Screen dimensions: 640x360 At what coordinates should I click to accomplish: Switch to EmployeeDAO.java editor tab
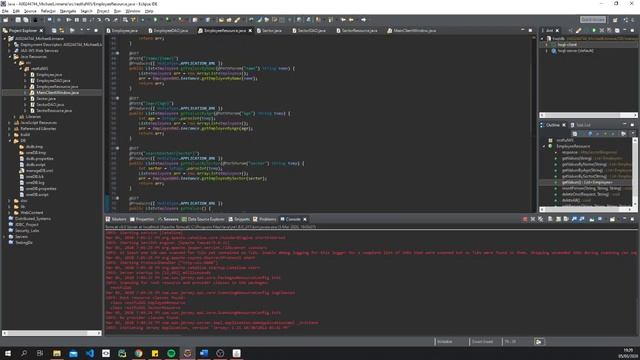coord(170,31)
